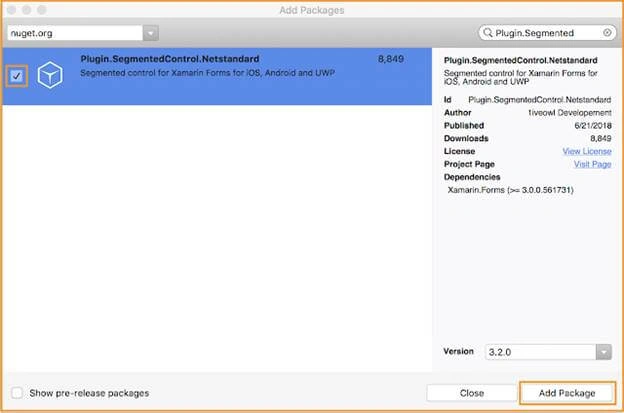Click the window minimize traffic-light button
The image size is (624, 413).
click(27, 10)
